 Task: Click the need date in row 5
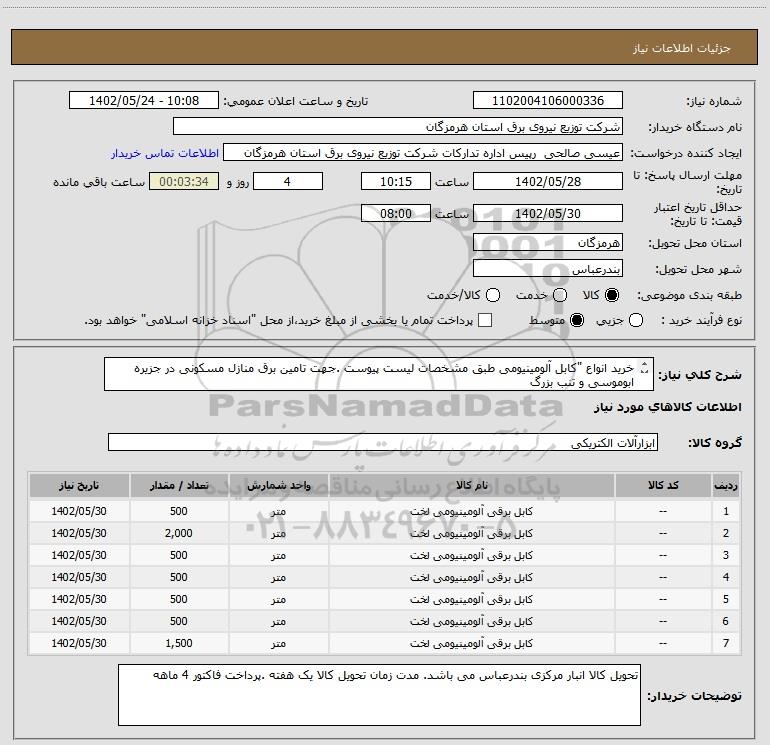coord(79,599)
